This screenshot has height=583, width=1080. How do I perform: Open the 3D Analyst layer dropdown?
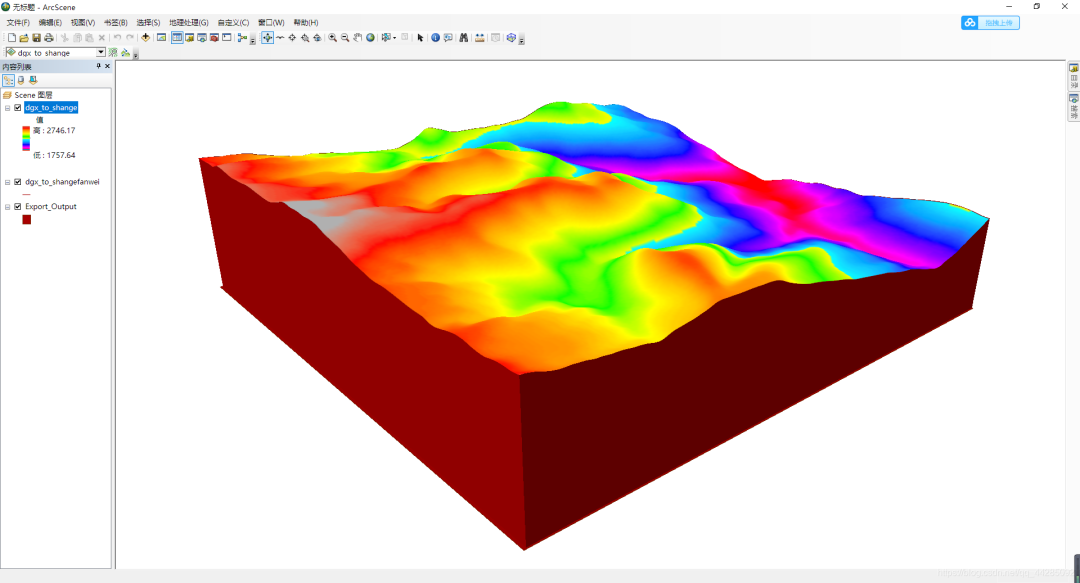[101, 52]
